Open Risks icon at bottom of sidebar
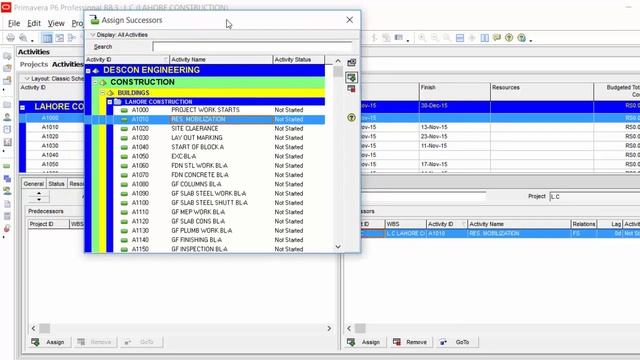The image size is (640, 360). click(x=7, y=229)
